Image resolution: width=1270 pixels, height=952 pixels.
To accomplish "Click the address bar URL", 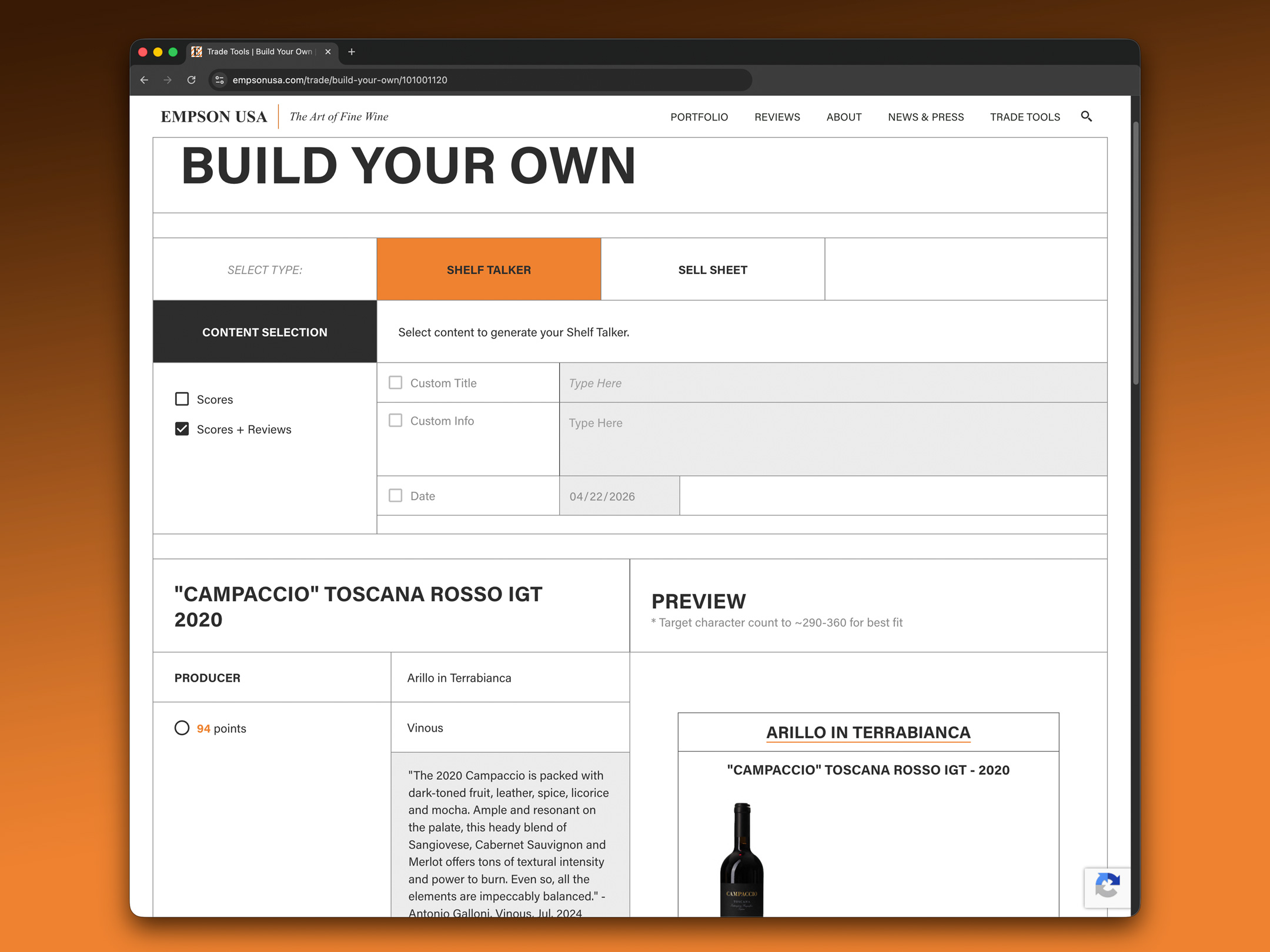I will click(x=340, y=80).
